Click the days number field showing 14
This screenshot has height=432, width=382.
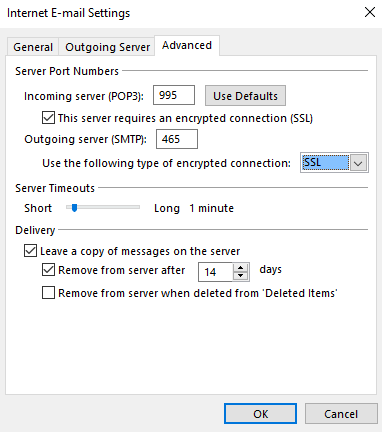215,272
